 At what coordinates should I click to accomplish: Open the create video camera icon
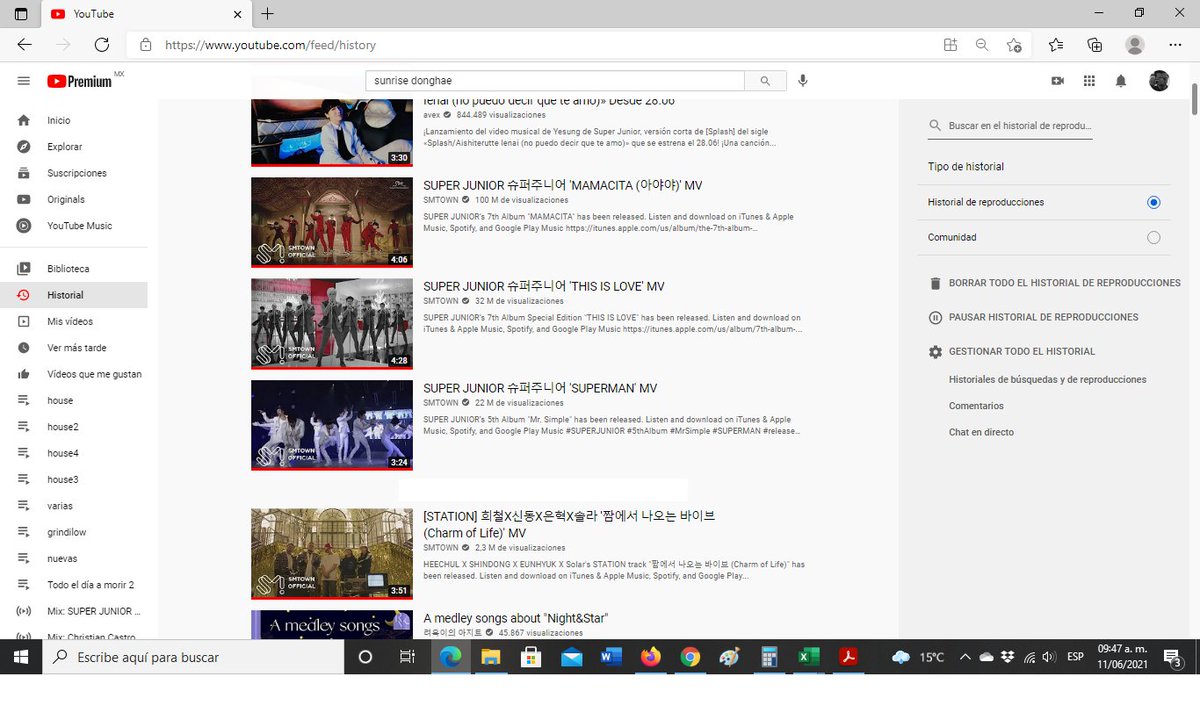pos(1057,81)
